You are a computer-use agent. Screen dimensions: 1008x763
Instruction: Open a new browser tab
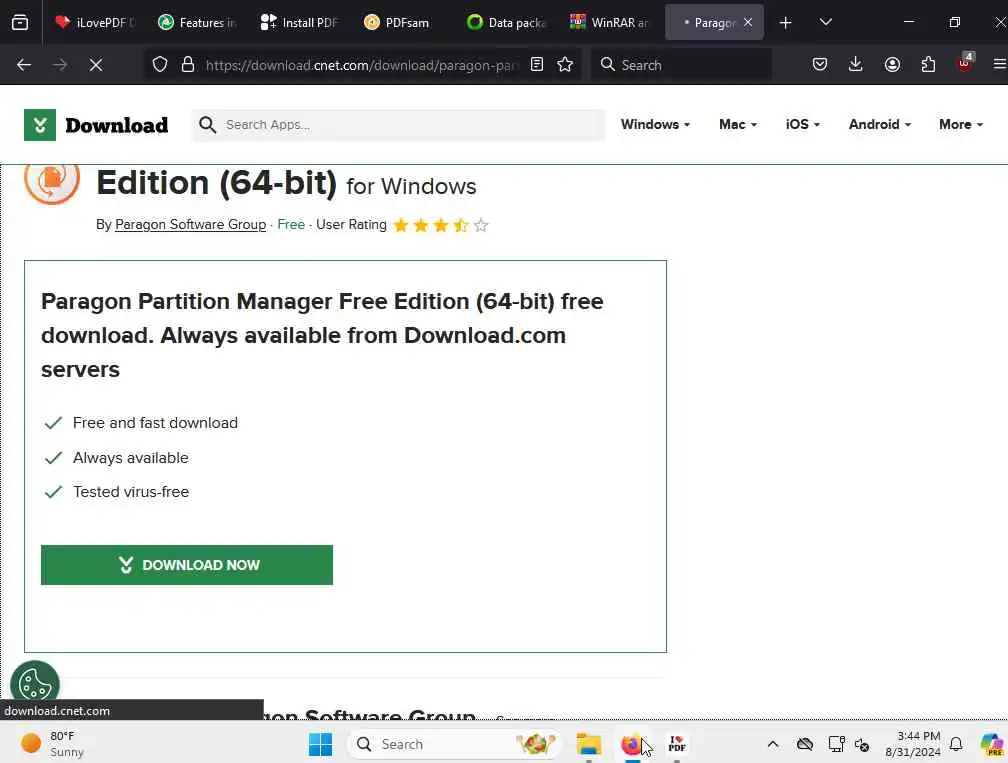pyautogui.click(x=785, y=22)
